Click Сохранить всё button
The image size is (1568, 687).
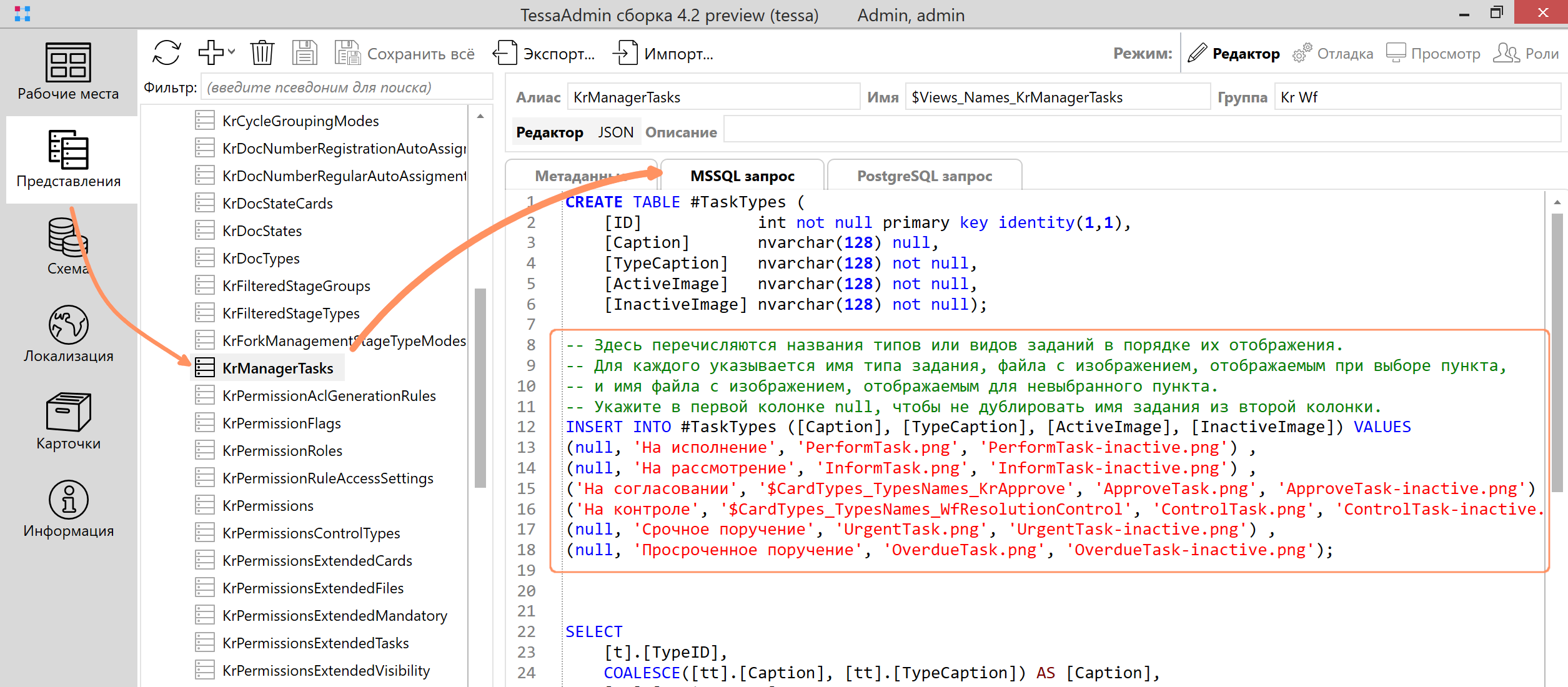(x=405, y=54)
